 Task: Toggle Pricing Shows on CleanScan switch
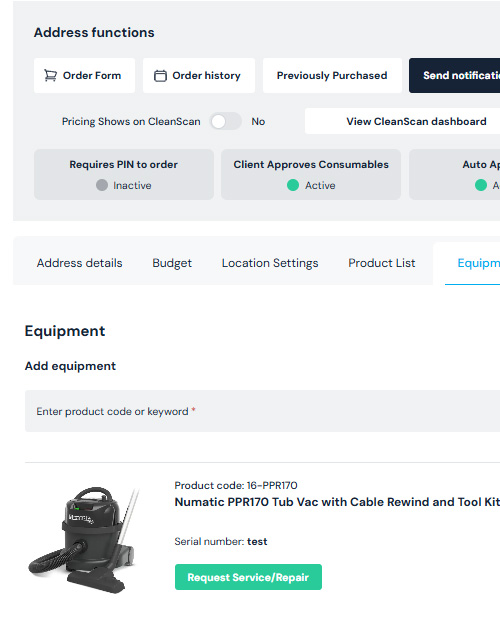226,121
